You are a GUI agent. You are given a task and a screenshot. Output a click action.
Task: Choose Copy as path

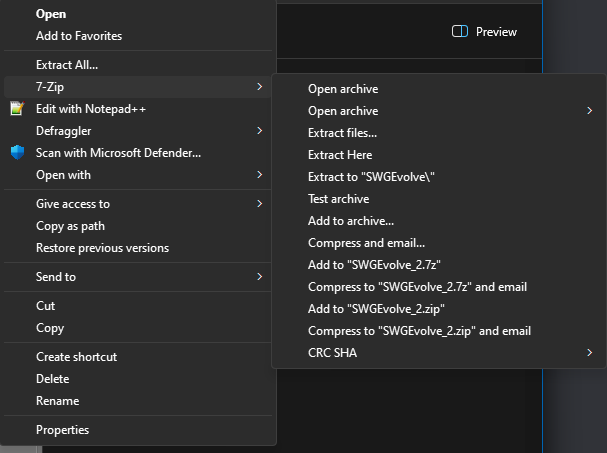click(x=138, y=226)
